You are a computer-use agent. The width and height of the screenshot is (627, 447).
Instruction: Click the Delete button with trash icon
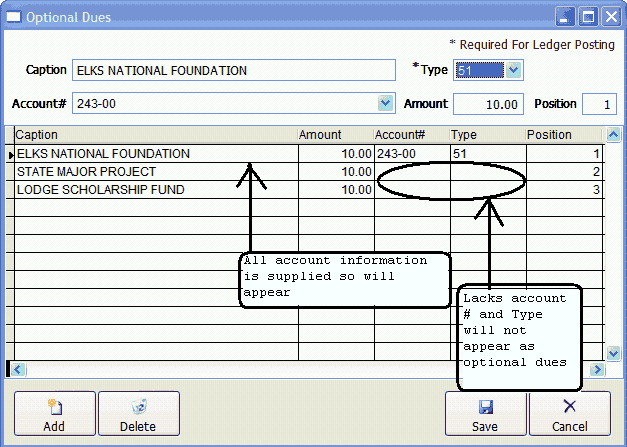point(138,413)
